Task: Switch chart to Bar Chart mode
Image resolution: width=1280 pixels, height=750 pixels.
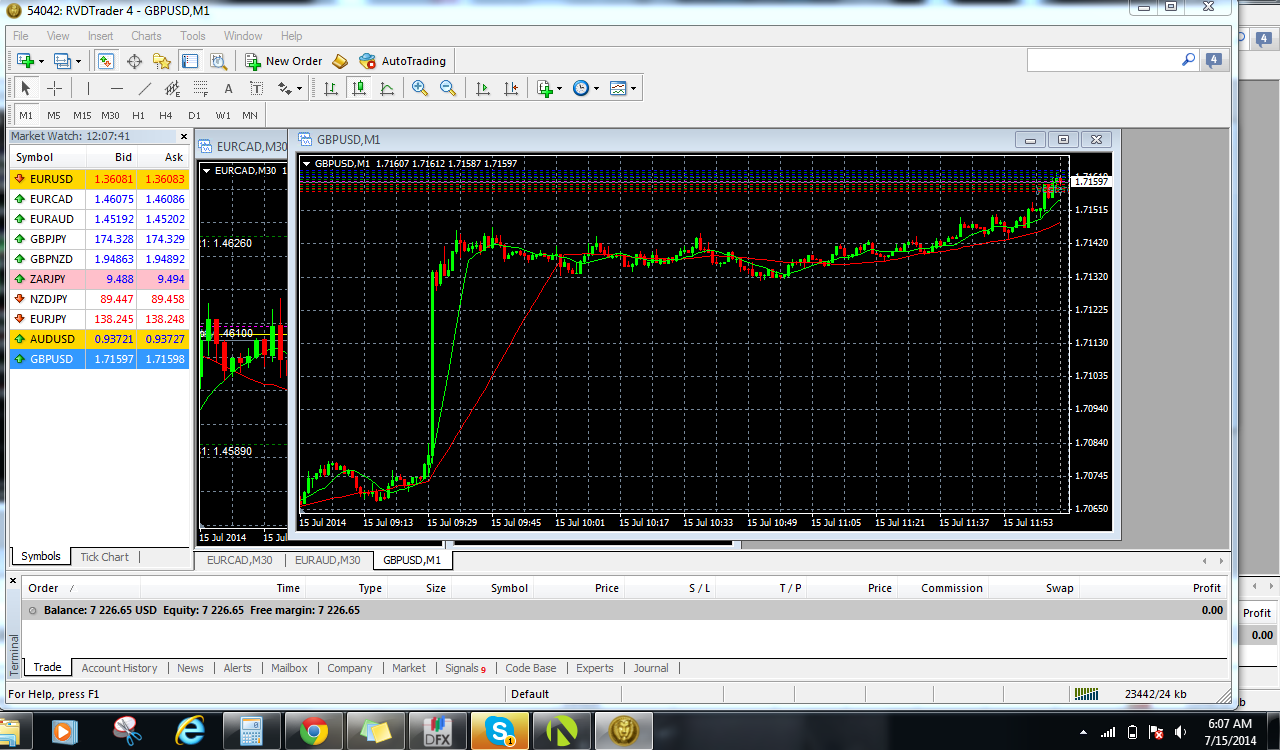Action: (331, 88)
